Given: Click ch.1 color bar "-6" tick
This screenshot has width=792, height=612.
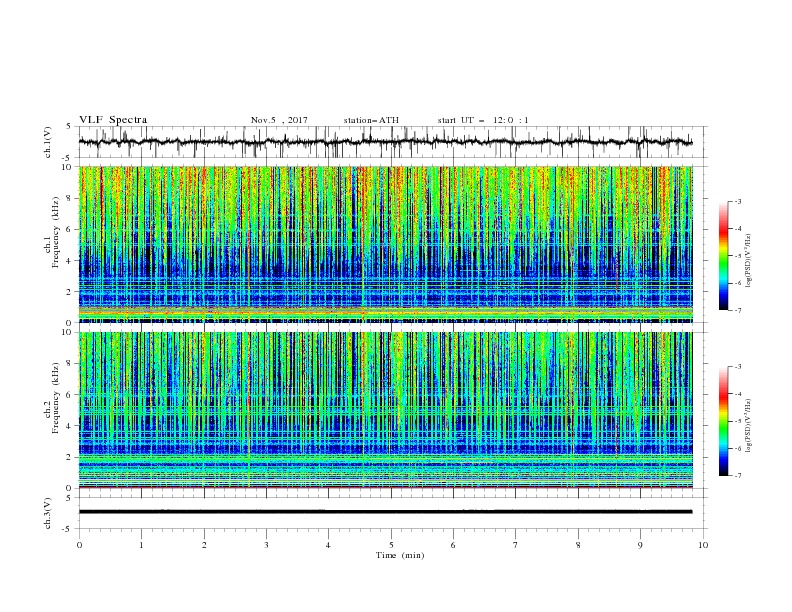Looking at the screenshot, I should tap(738, 283).
